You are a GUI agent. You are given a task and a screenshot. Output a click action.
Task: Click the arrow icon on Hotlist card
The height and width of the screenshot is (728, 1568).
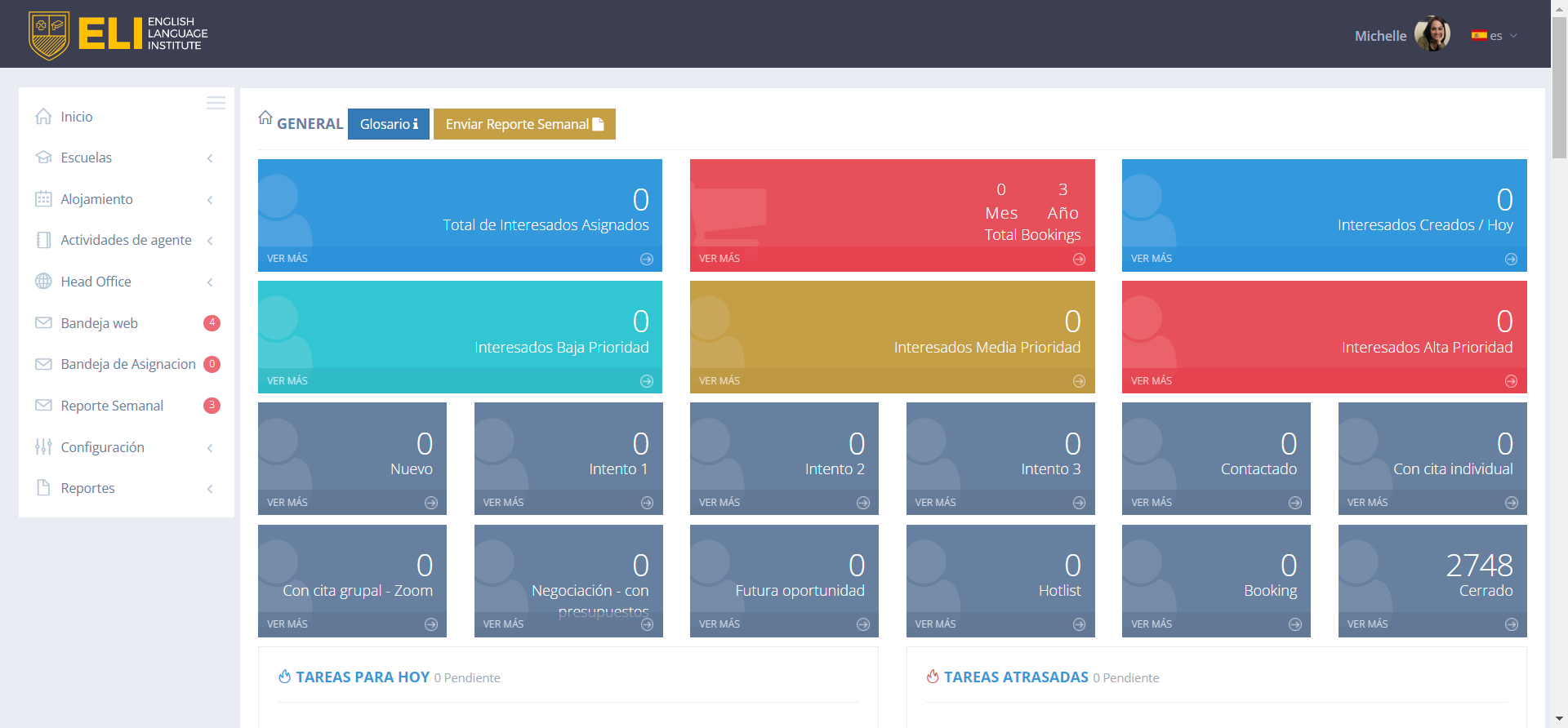coord(1079,624)
